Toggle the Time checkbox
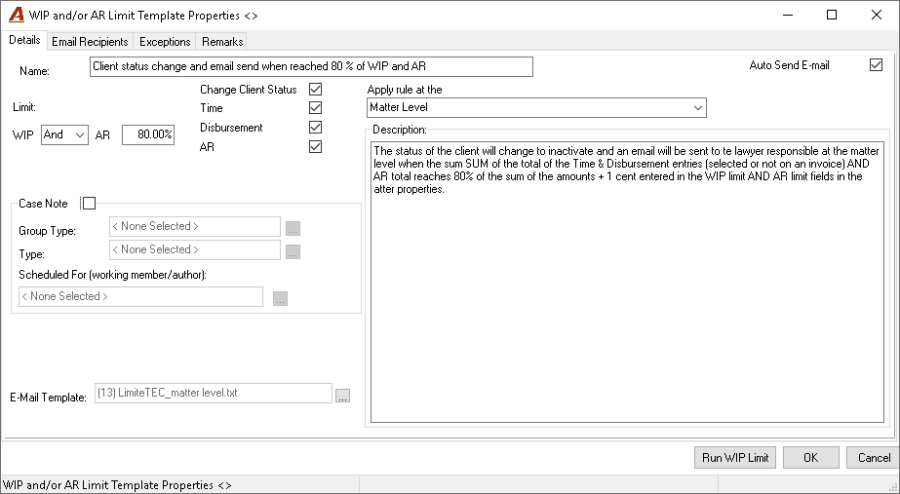Screen dimensions: 900x494 (x=315, y=107)
